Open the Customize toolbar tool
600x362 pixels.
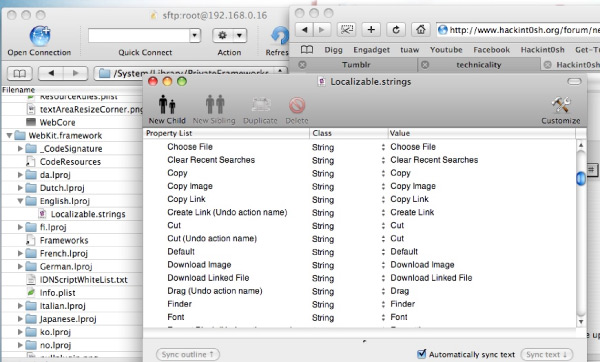(561, 104)
